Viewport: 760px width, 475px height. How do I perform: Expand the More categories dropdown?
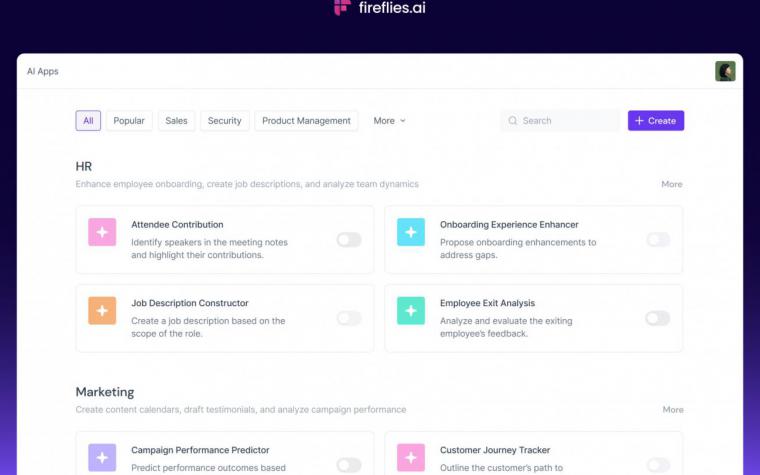(389, 121)
